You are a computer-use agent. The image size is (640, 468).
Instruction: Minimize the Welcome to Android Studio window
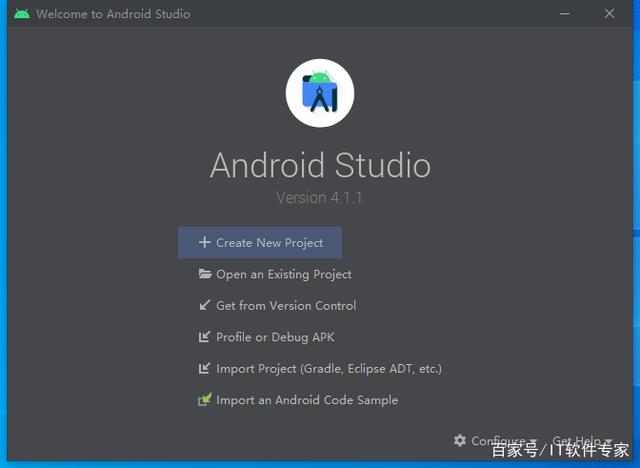[565, 13]
